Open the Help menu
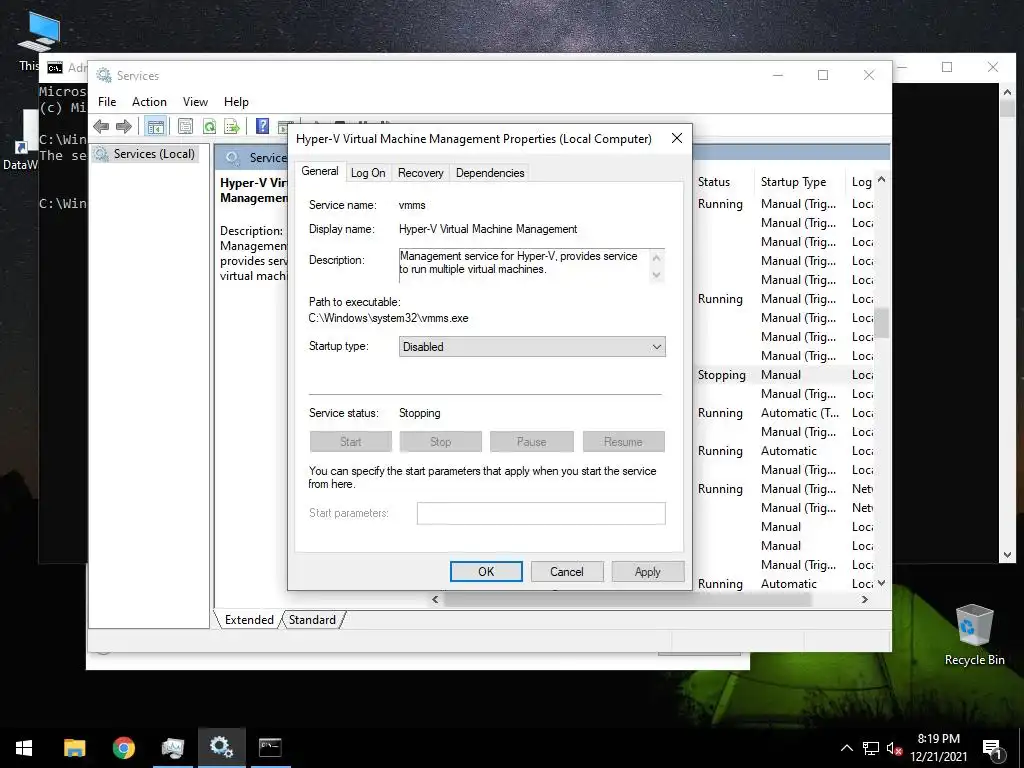Screen dimensions: 1024x768 coord(236,102)
